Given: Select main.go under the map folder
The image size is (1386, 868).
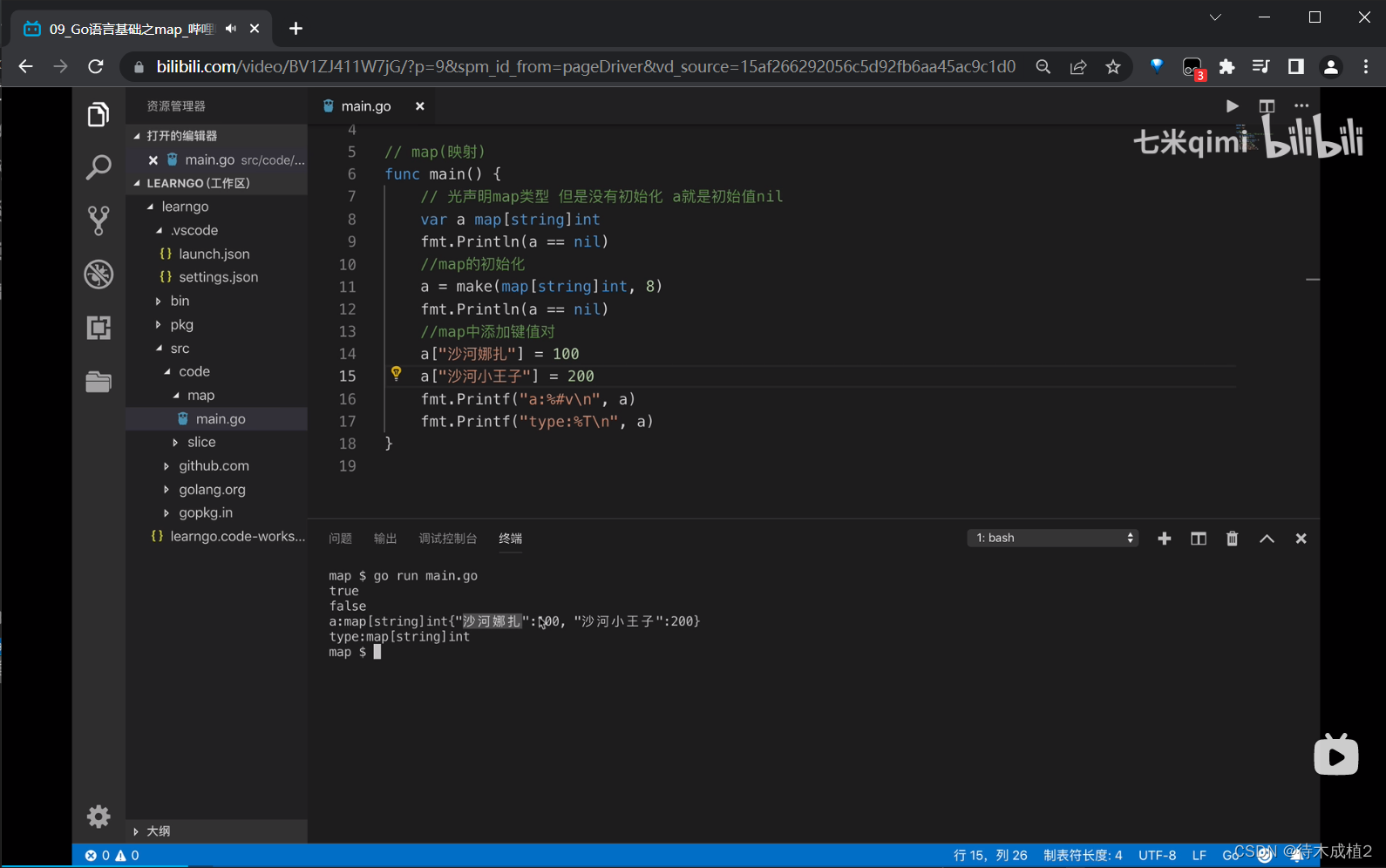Looking at the screenshot, I should click(216, 418).
